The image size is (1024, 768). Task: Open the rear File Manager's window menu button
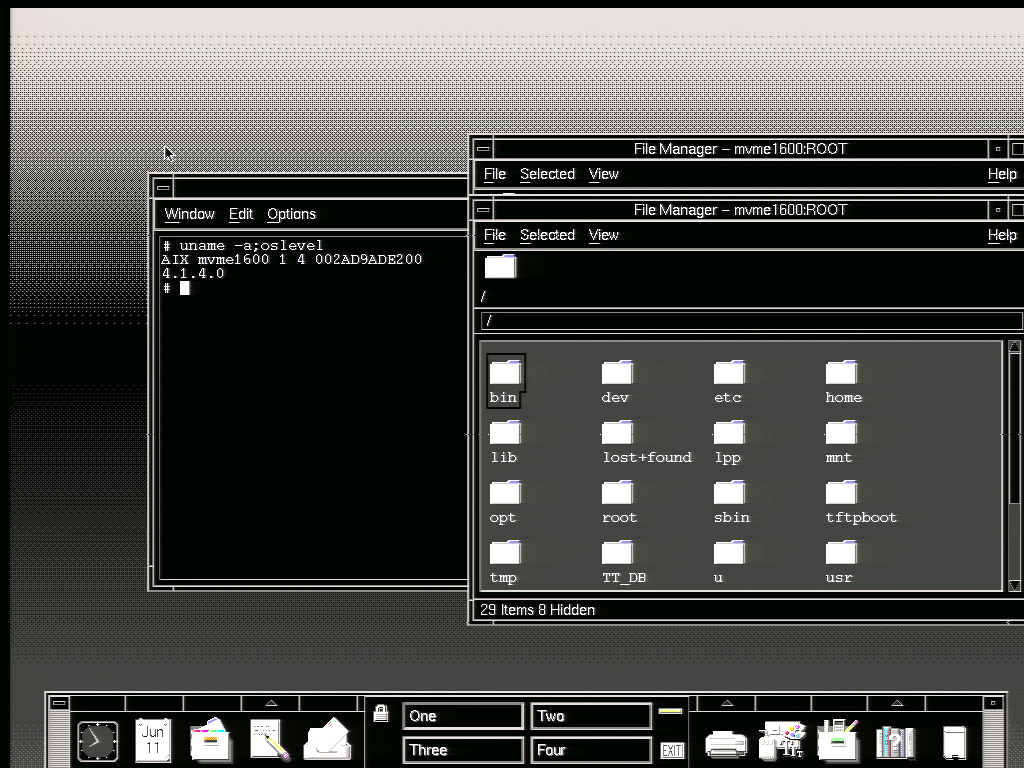483,149
